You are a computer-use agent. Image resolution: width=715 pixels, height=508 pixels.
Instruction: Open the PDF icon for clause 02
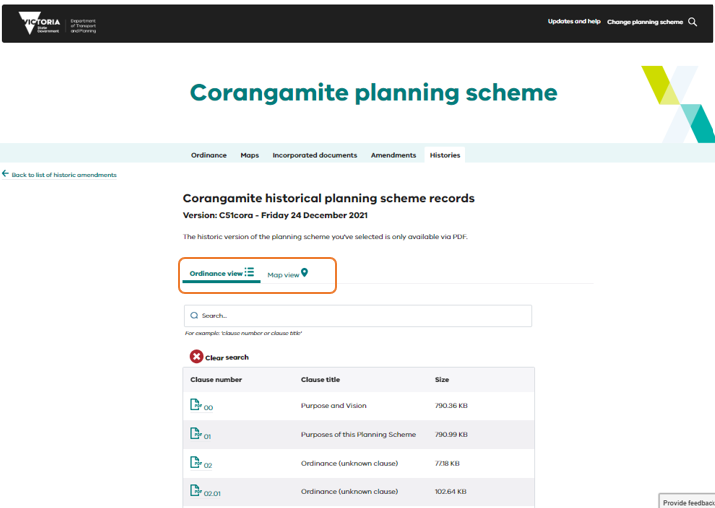tap(196, 462)
